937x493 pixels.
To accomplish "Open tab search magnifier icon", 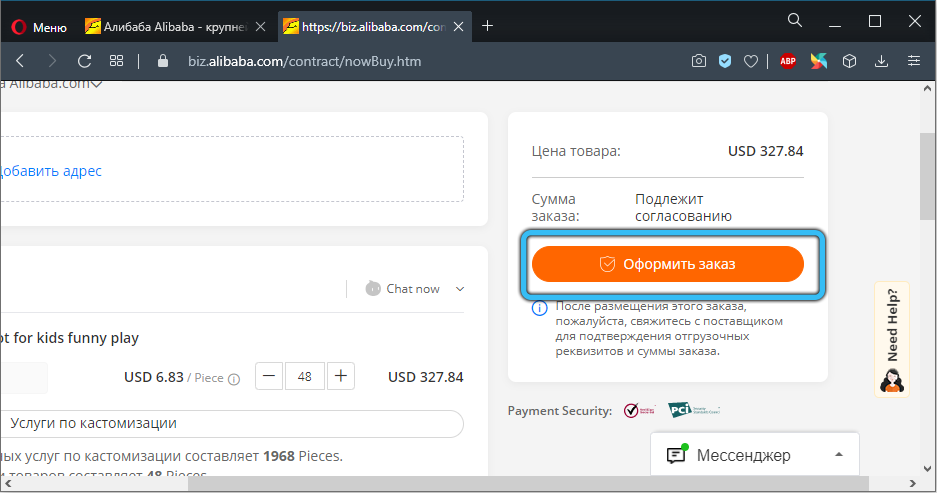I will [x=795, y=20].
